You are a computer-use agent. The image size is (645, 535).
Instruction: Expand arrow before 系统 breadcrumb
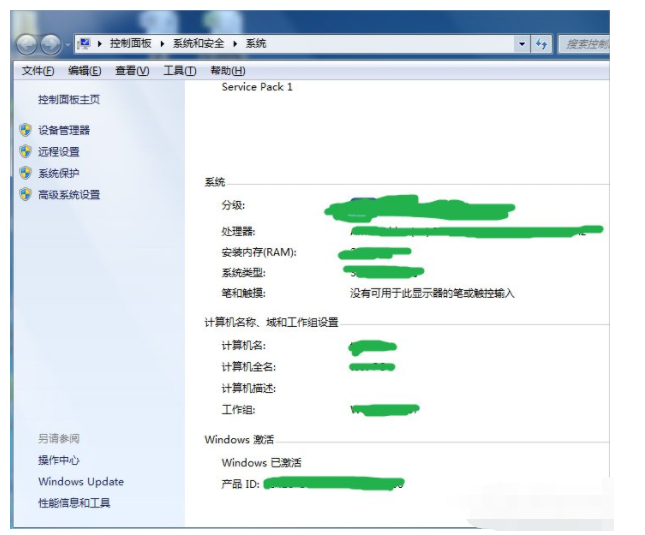pos(235,44)
